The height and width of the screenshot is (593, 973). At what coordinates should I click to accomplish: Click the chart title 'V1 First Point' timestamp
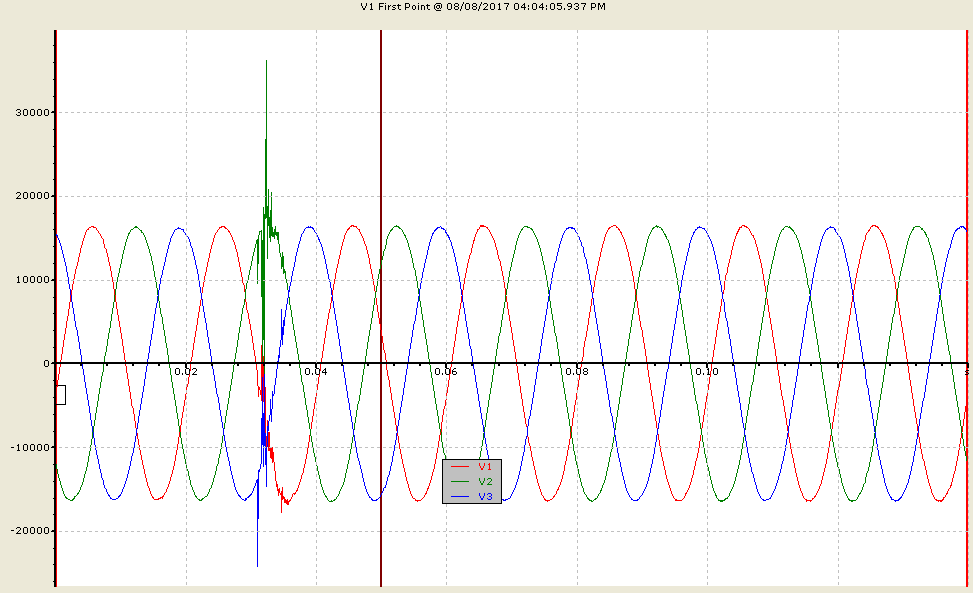[x=483, y=6]
